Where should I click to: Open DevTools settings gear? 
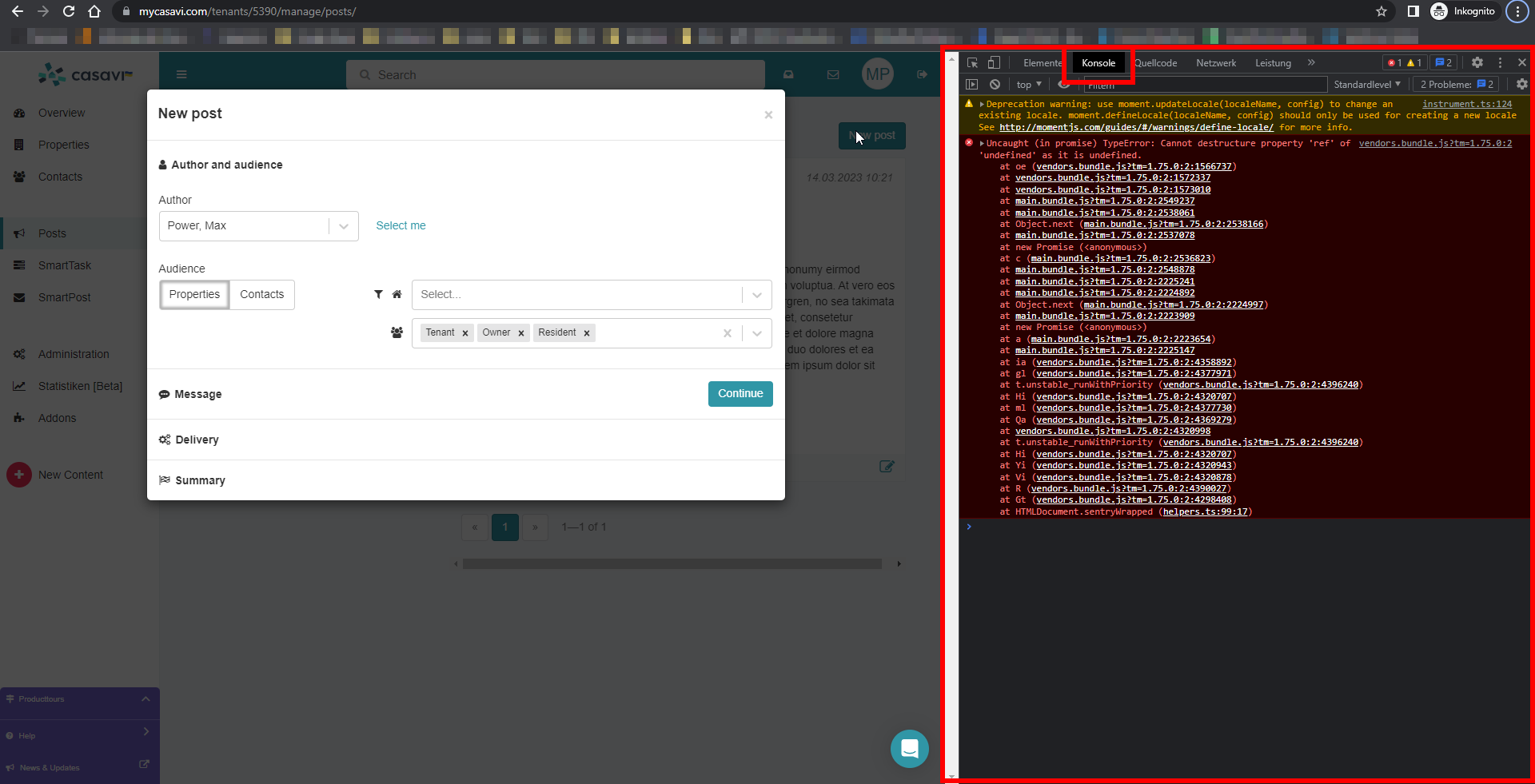point(1477,62)
